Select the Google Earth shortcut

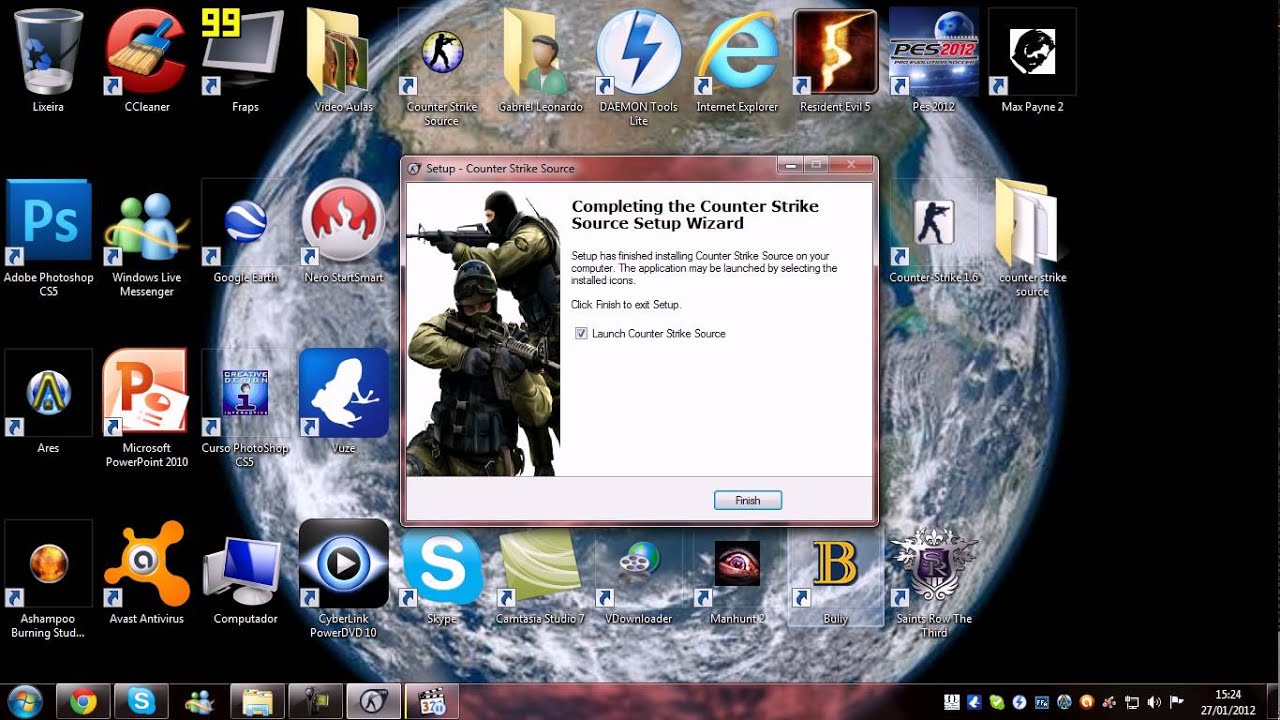[245, 231]
